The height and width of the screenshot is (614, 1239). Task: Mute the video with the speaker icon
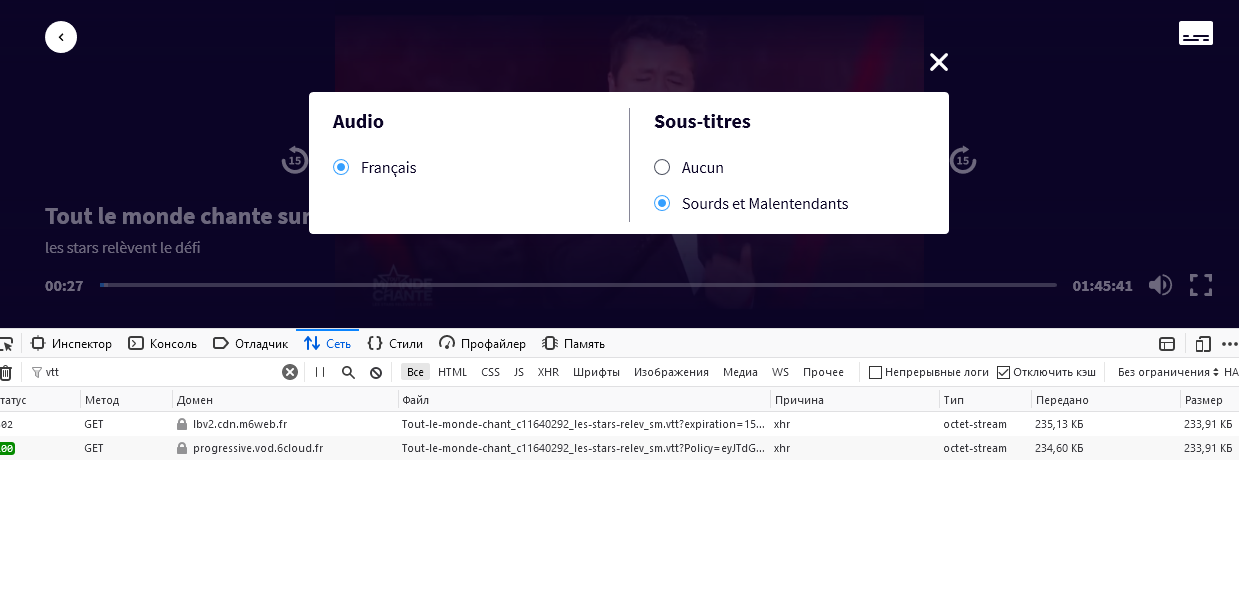(1160, 285)
